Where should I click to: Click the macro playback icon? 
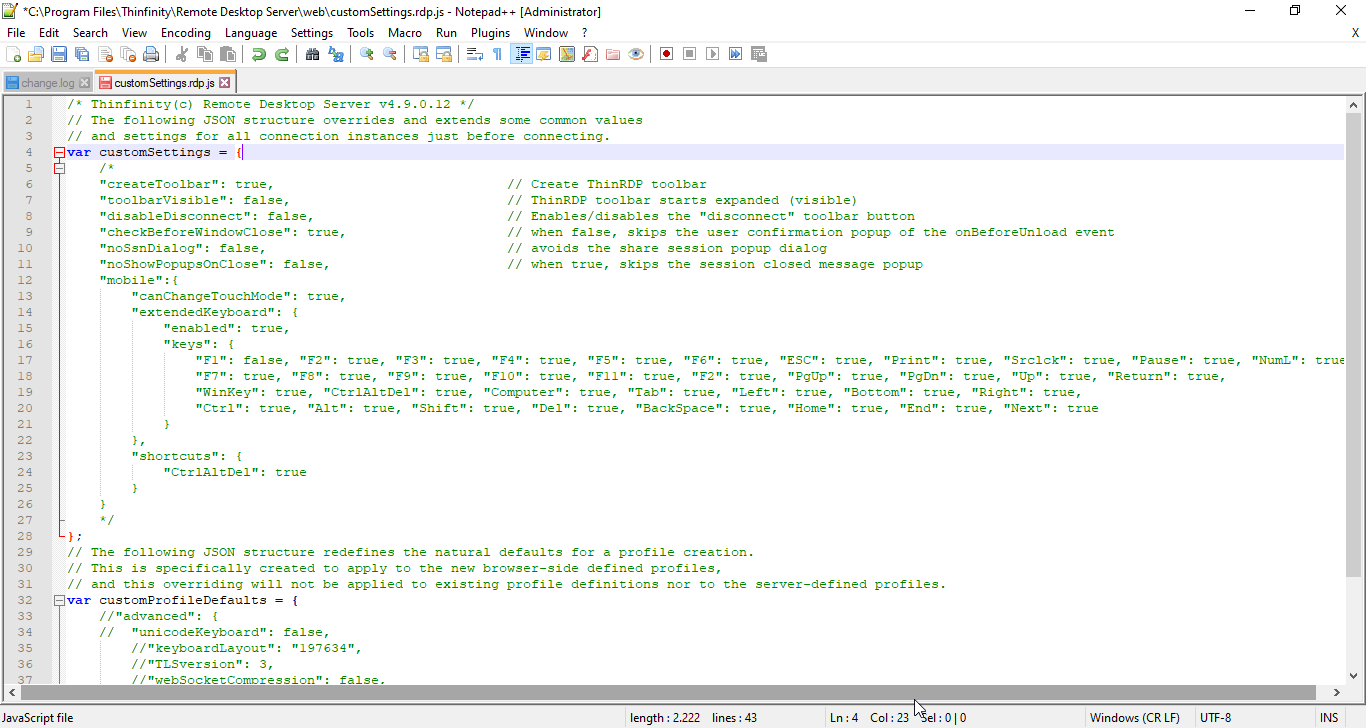(x=713, y=54)
